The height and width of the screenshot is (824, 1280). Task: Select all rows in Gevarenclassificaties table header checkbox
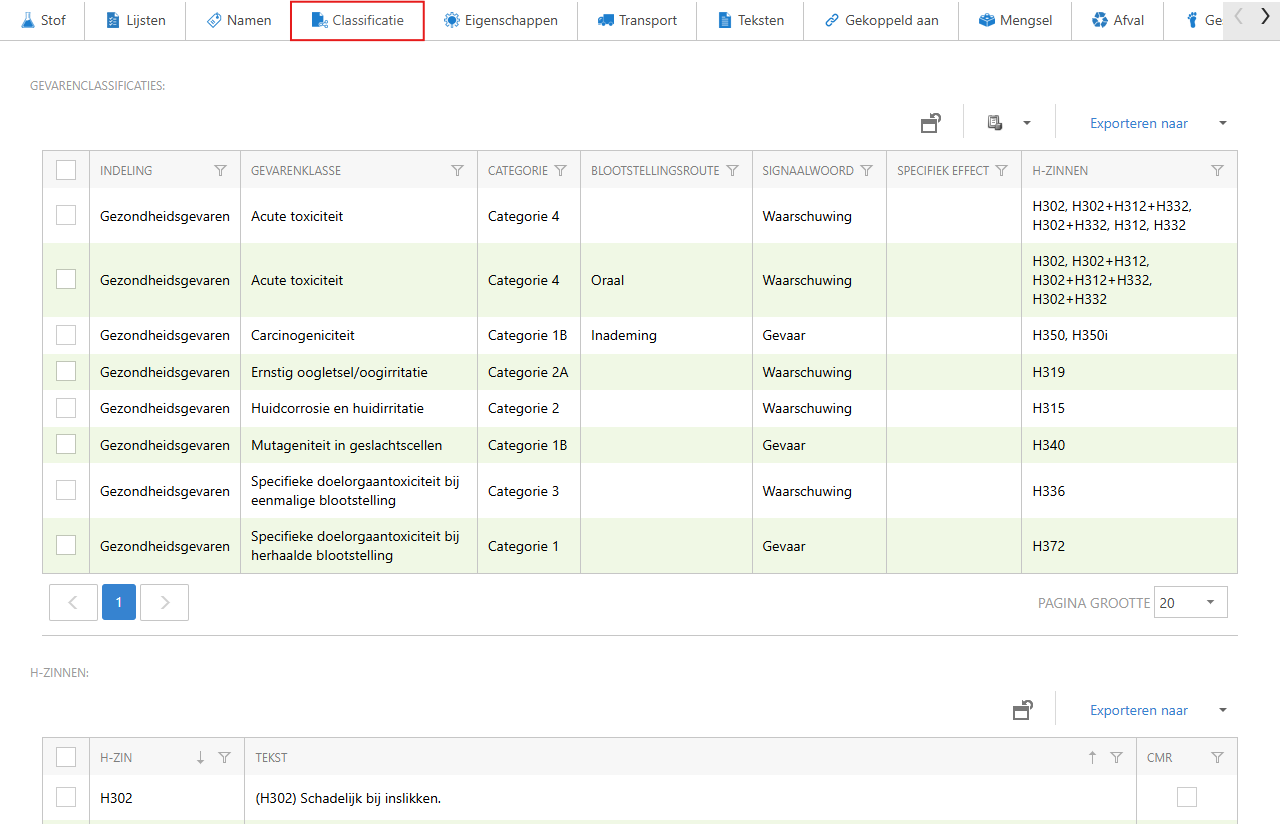pyautogui.click(x=66, y=170)
